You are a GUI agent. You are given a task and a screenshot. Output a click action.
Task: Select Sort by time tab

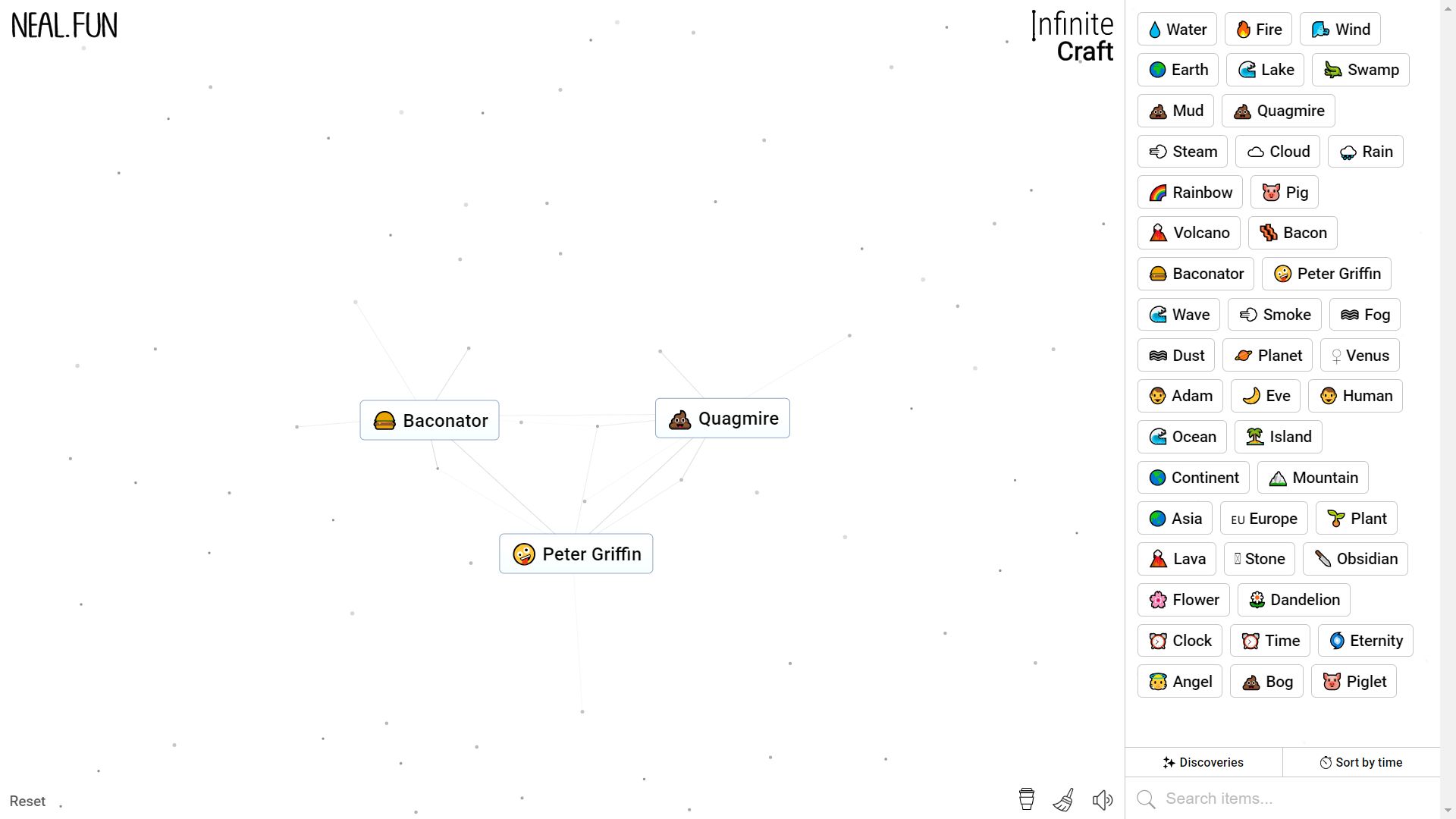1362,762
